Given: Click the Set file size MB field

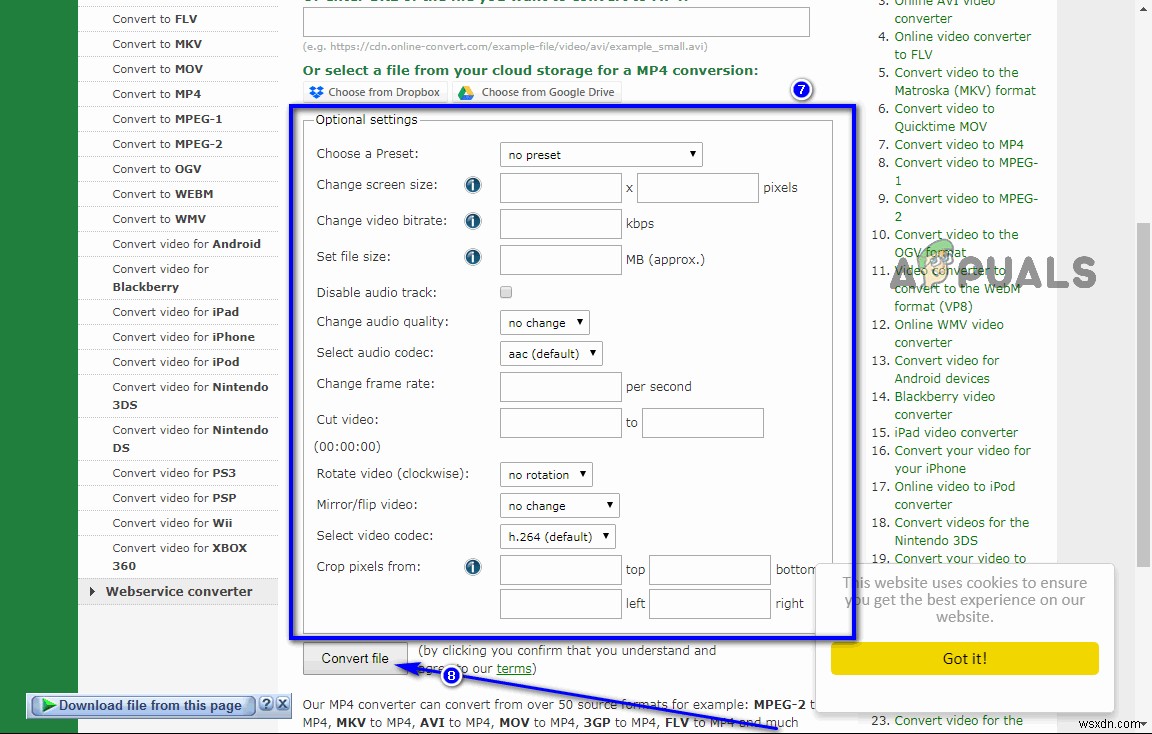Looking at the screenshot, I should (x=561, y=260).
